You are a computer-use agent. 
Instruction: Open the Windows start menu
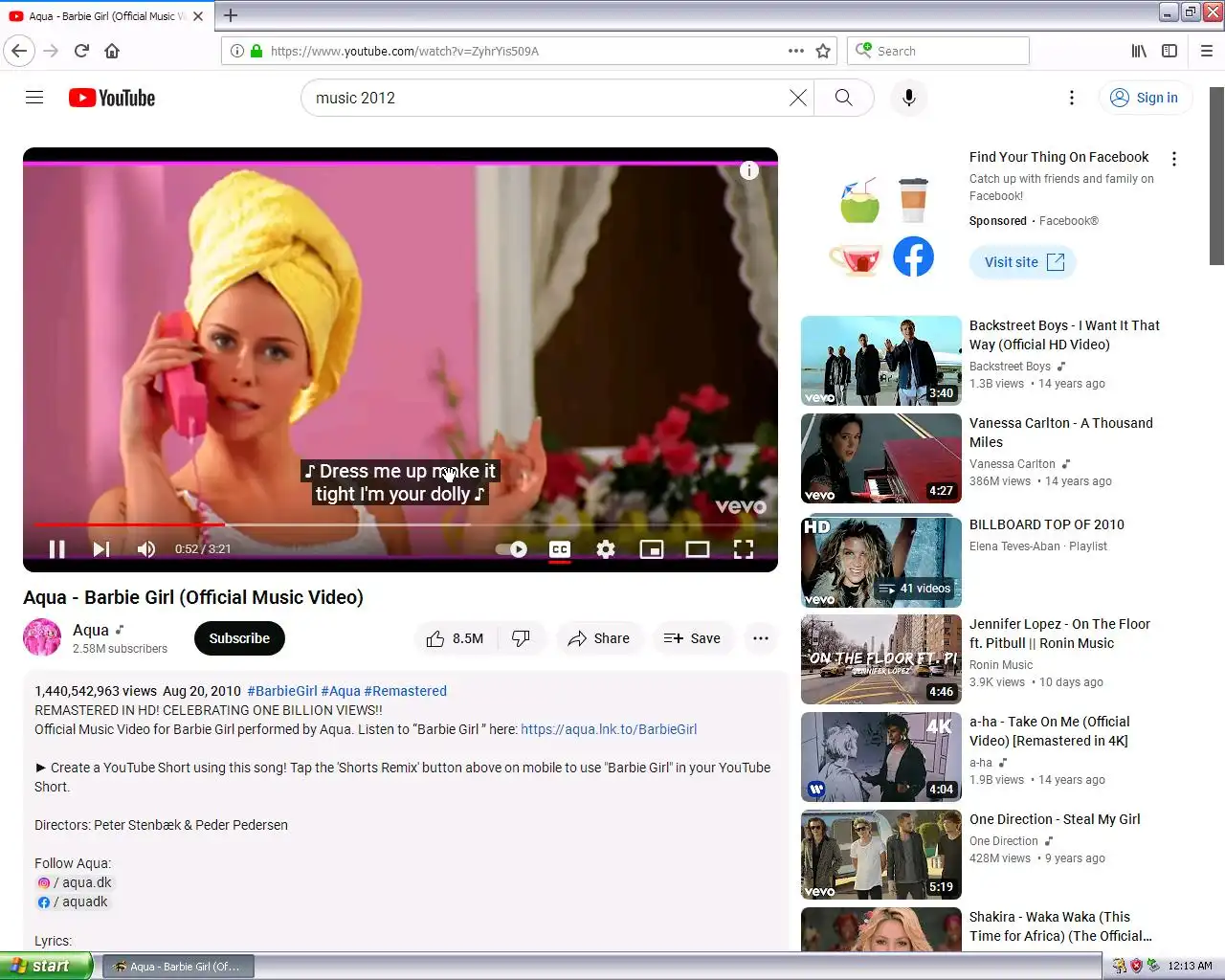click(x=46, y=966)
